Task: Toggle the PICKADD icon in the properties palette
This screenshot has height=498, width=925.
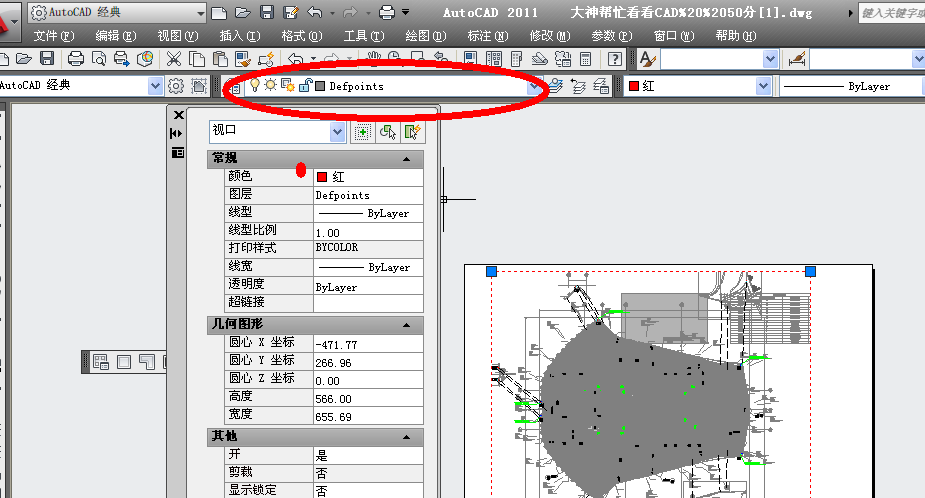Action: tap(362, 132)
